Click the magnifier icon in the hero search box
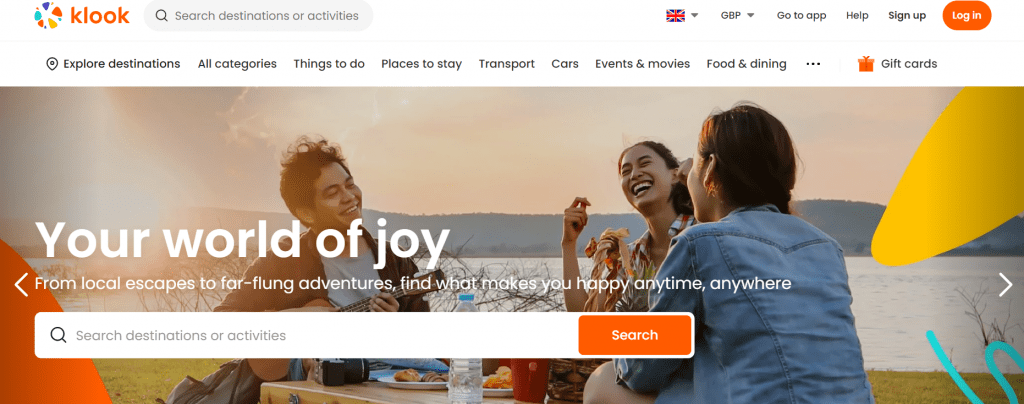 click(x=58, y=335)
